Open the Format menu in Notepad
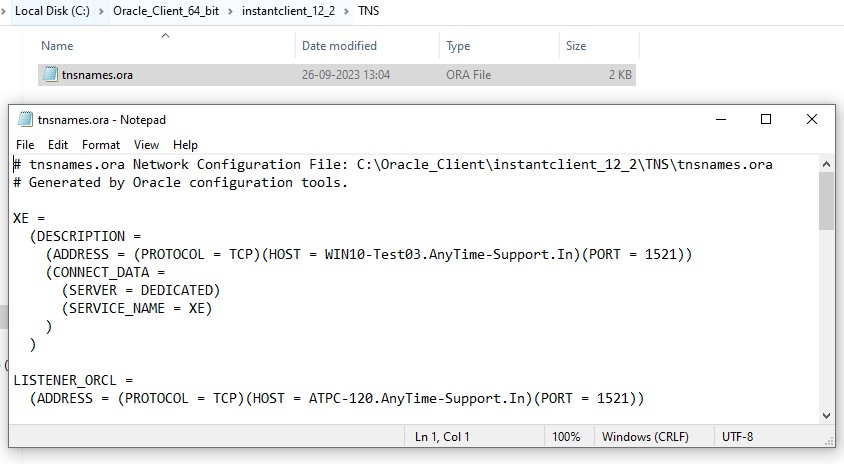This screenshot has width=844, height=464. (x=101, y=145)
